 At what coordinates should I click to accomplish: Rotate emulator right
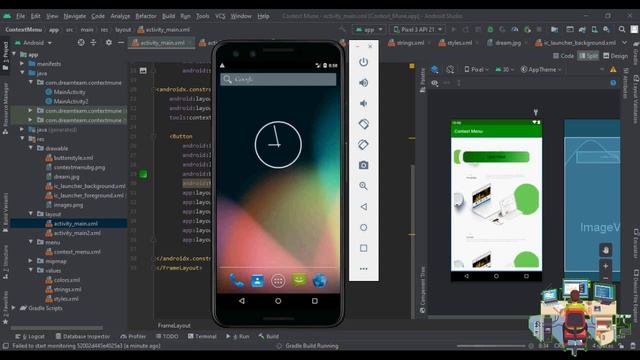(363, 144)
